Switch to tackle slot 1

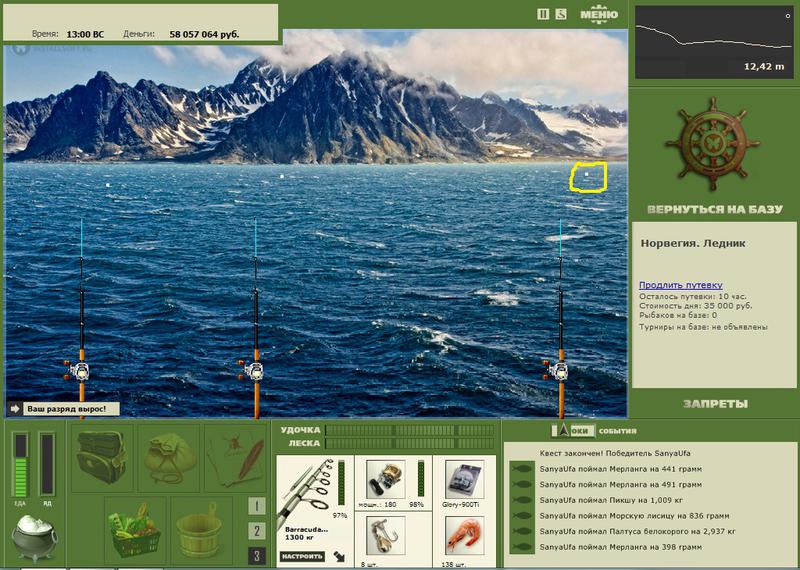[x=257, y=506]
